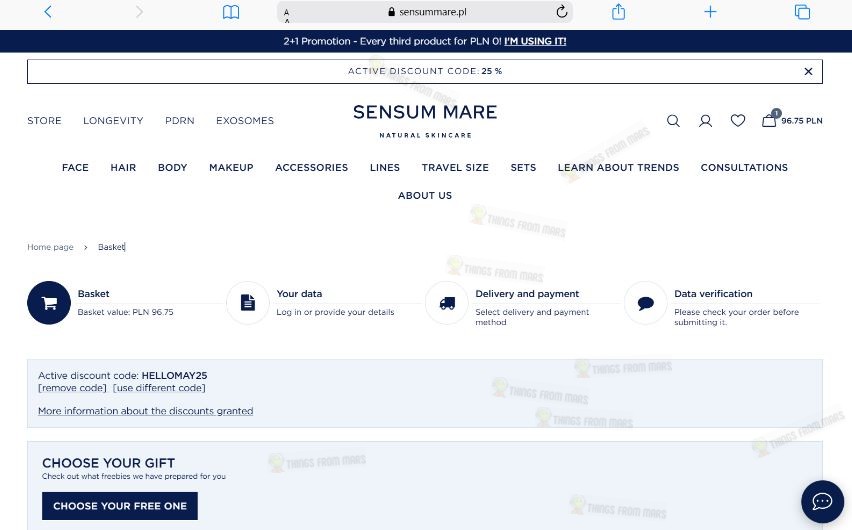Screen dimensions: 852x530
Task: Open the ACCESSORIES category
Action: pyautogui.click(x=311, y=167)
